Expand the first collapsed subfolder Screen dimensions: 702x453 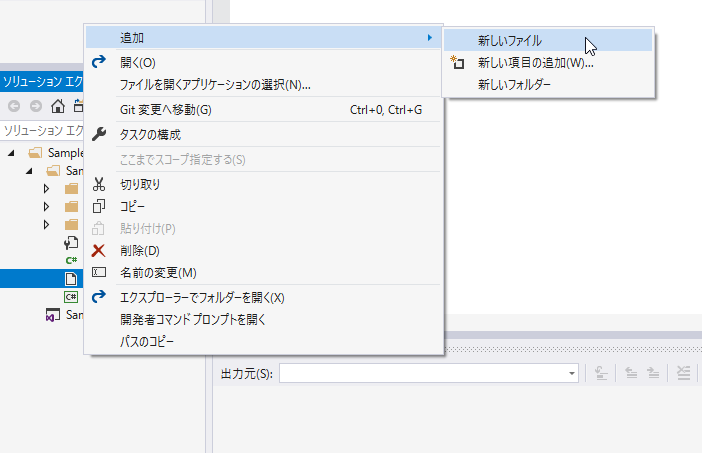(x=46, y=188)
